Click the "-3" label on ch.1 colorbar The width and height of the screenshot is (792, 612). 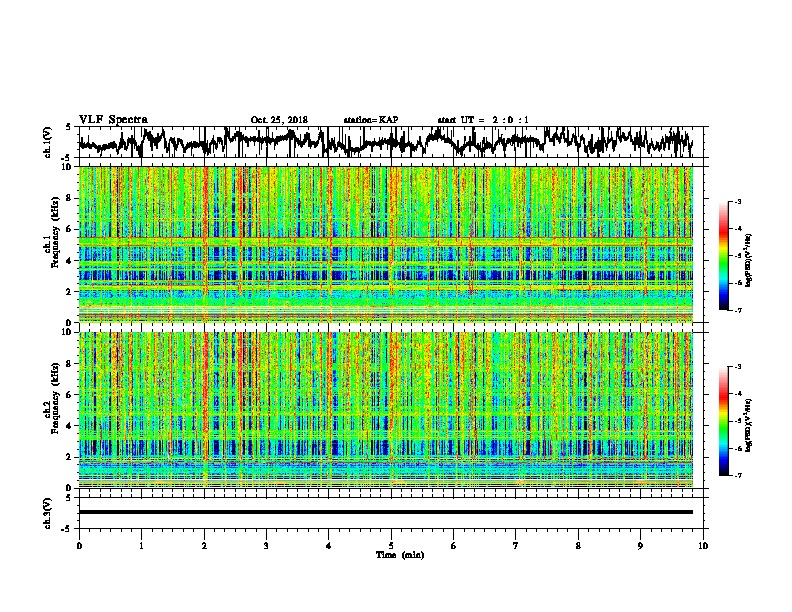[737, 201]
